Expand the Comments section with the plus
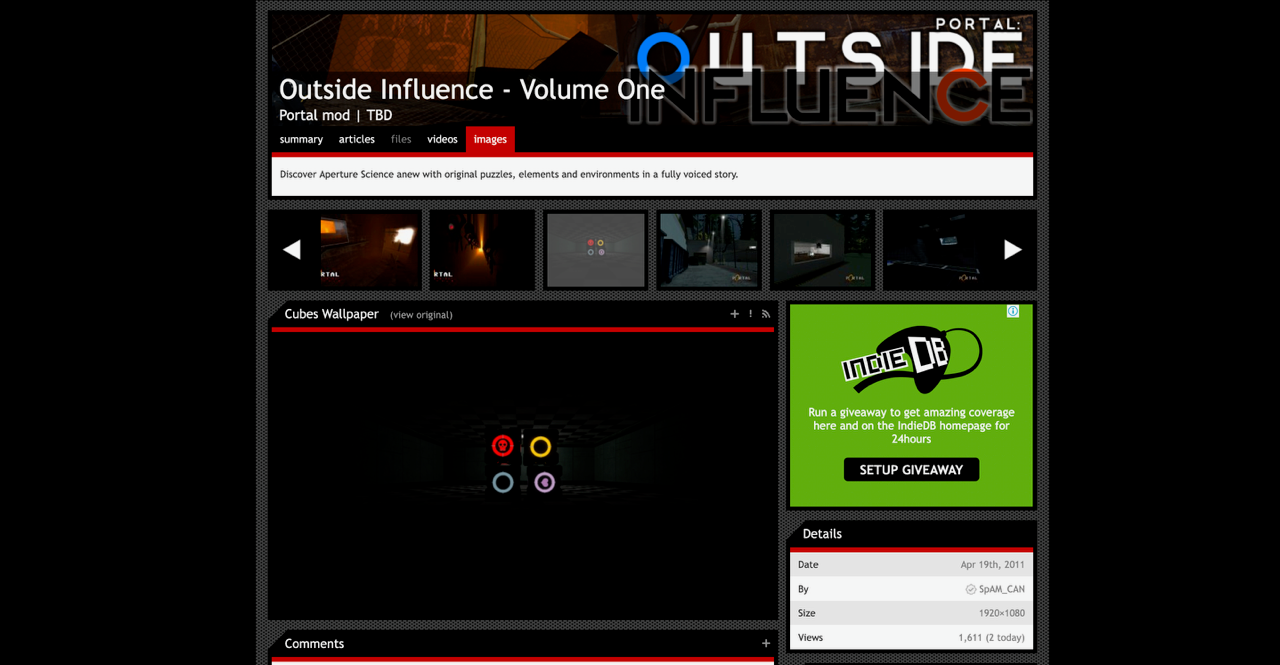 (x=765, y=643)
